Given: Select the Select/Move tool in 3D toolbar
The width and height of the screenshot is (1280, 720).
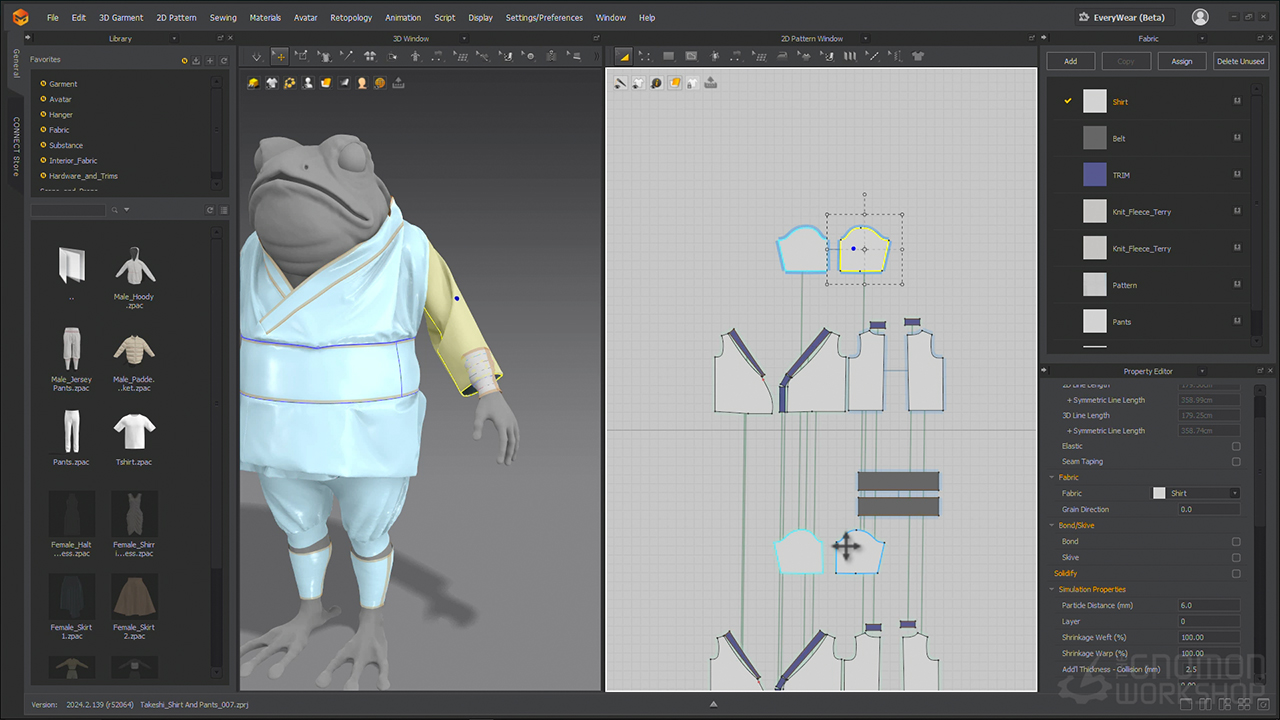Looking at the screenshot, I should tap(280, 57).
